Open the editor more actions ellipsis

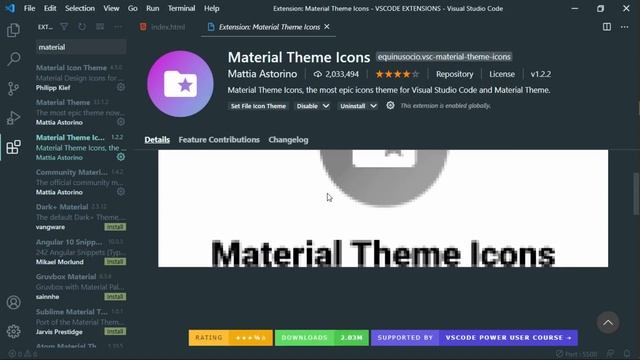tap(624, 27)
